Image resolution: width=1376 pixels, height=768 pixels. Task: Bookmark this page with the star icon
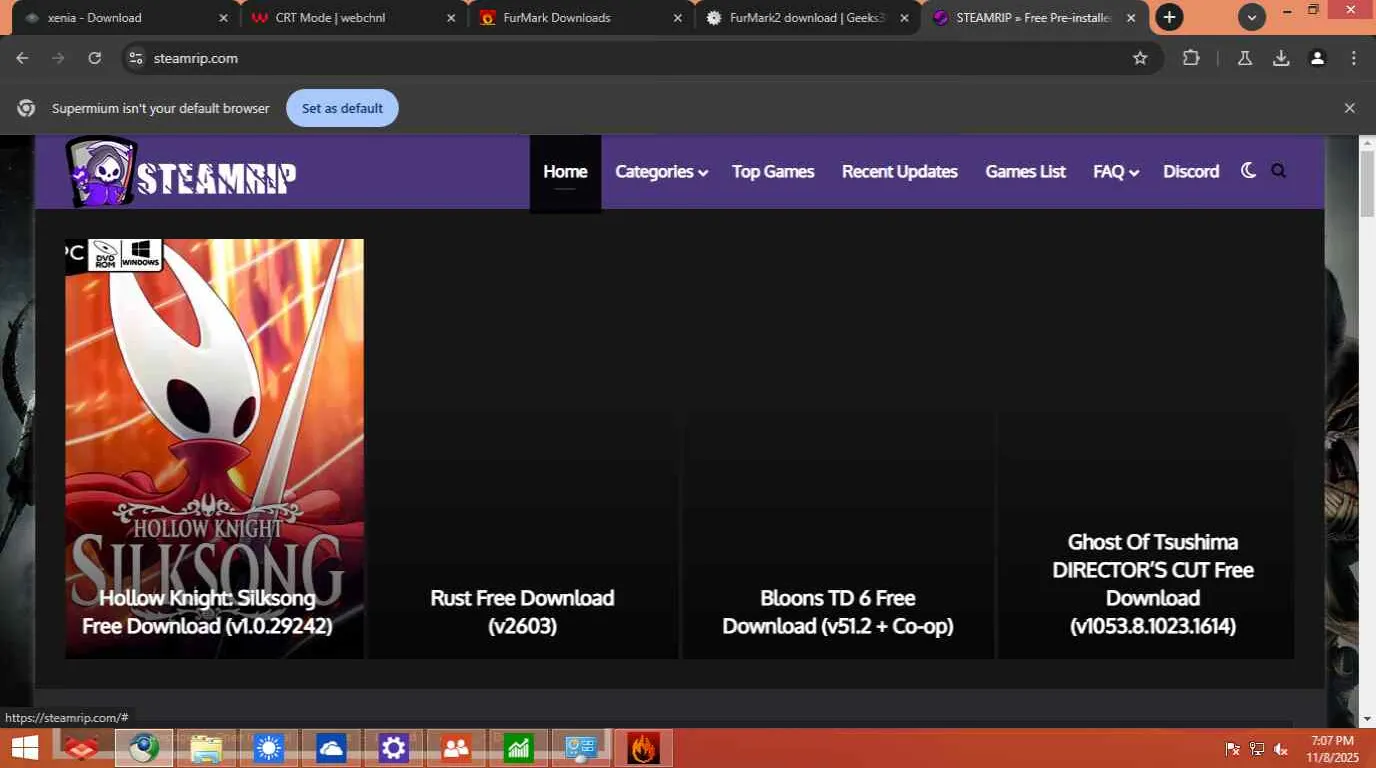pyautogui.click(x=1140, y=58)
